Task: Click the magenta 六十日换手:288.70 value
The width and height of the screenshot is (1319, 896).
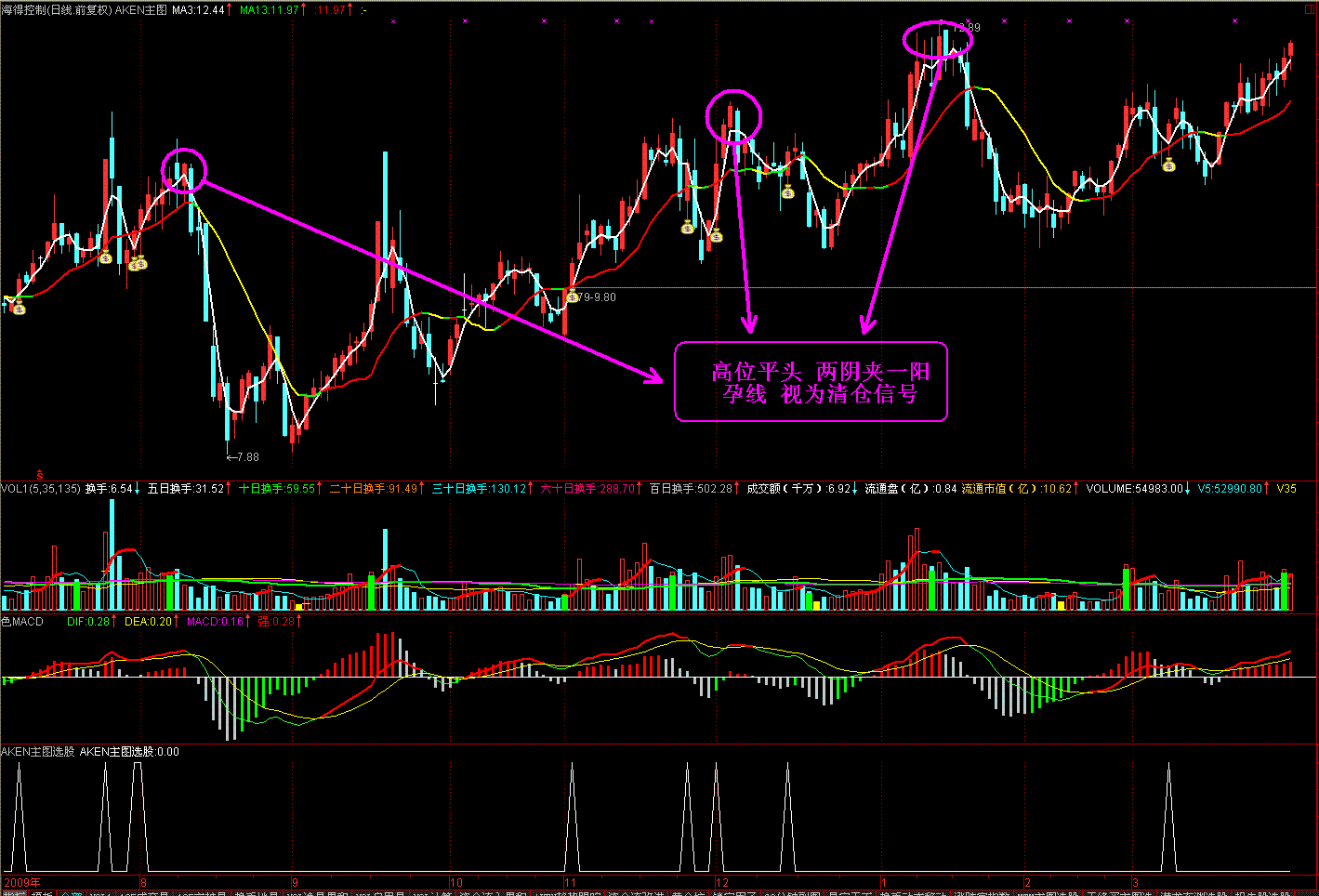Action: (x=587, y=488)
